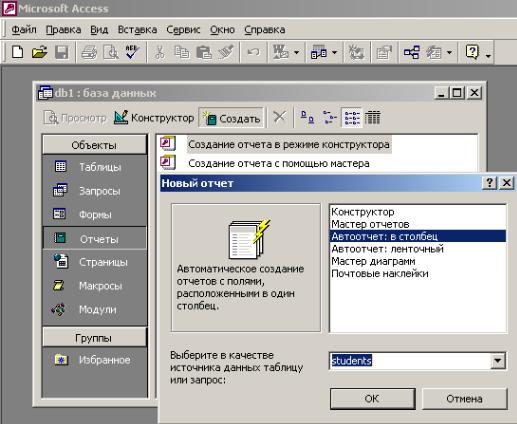Open the Справка menu
517x424 pixels.
265,30
